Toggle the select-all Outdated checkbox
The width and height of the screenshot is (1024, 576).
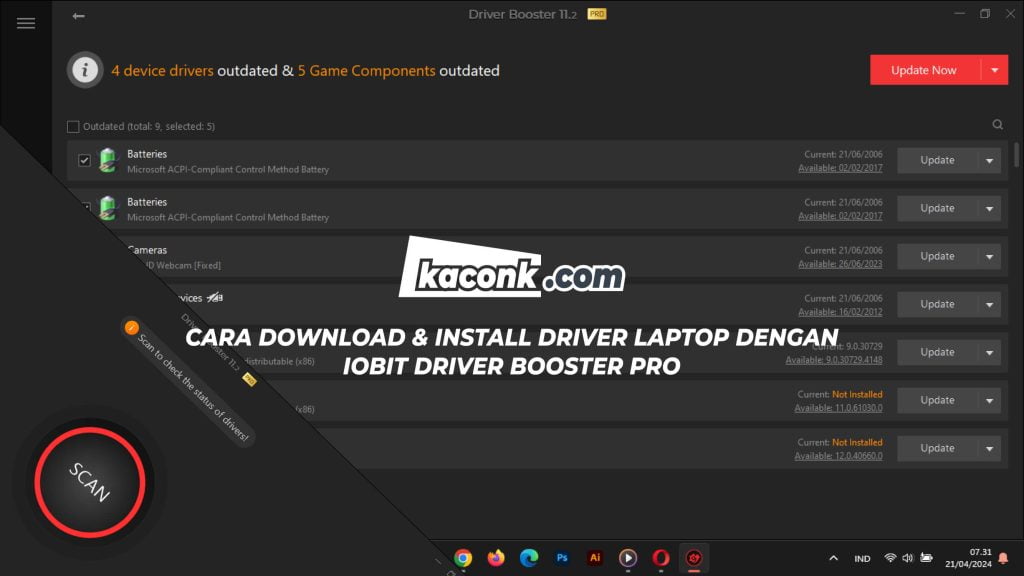tap(73, 127)
